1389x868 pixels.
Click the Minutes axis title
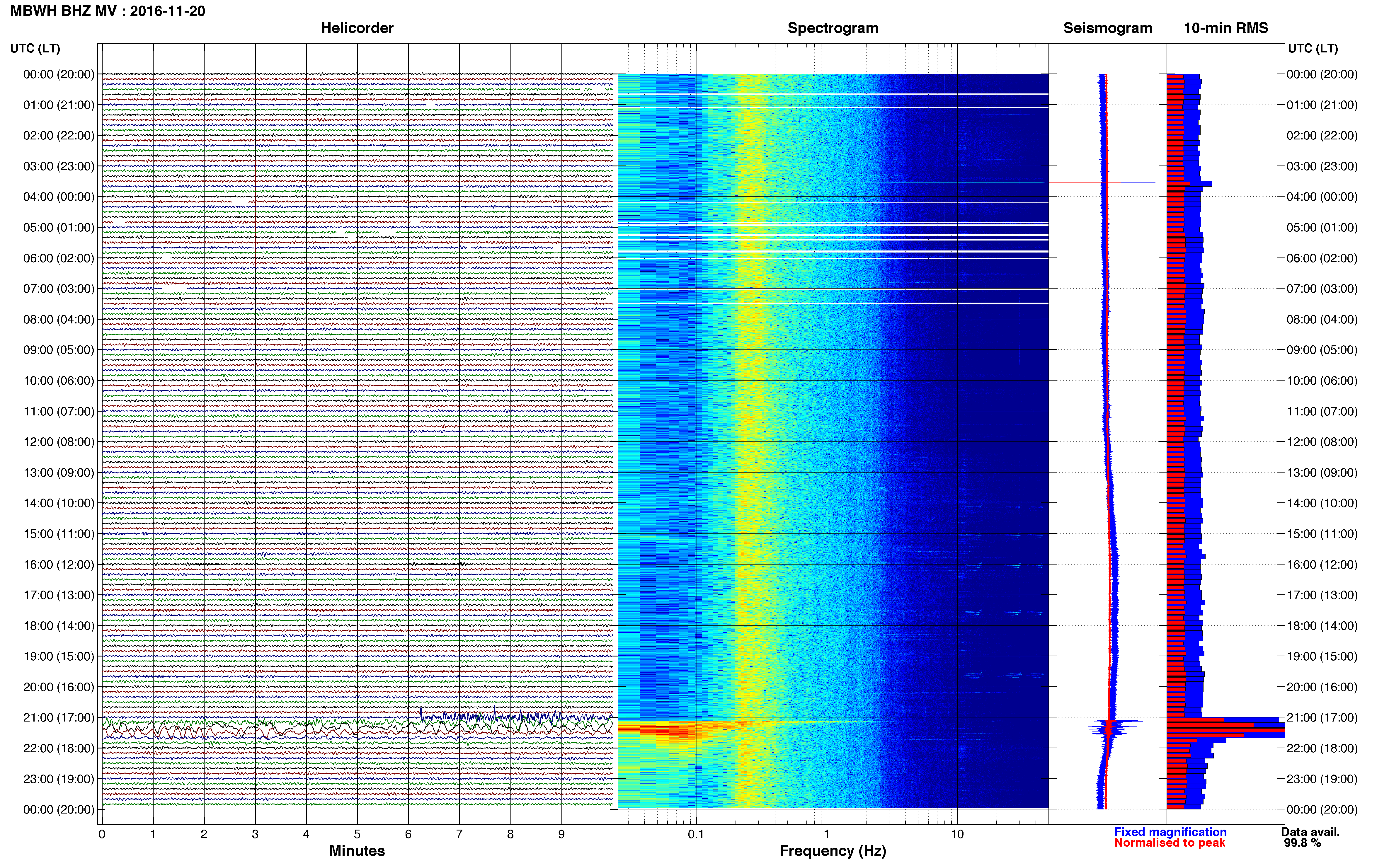click(357, 851)
